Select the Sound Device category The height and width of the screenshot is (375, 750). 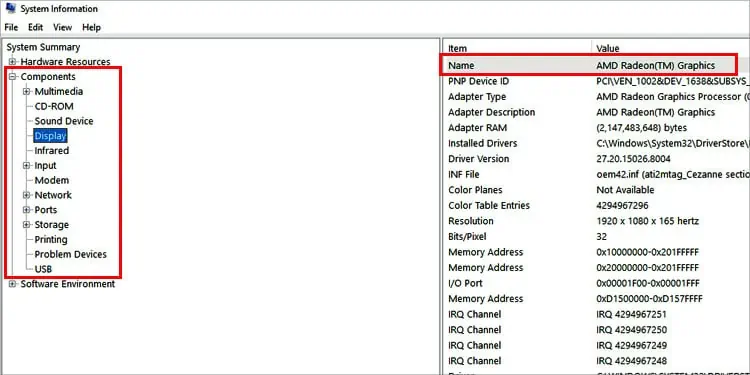point(64,121)
